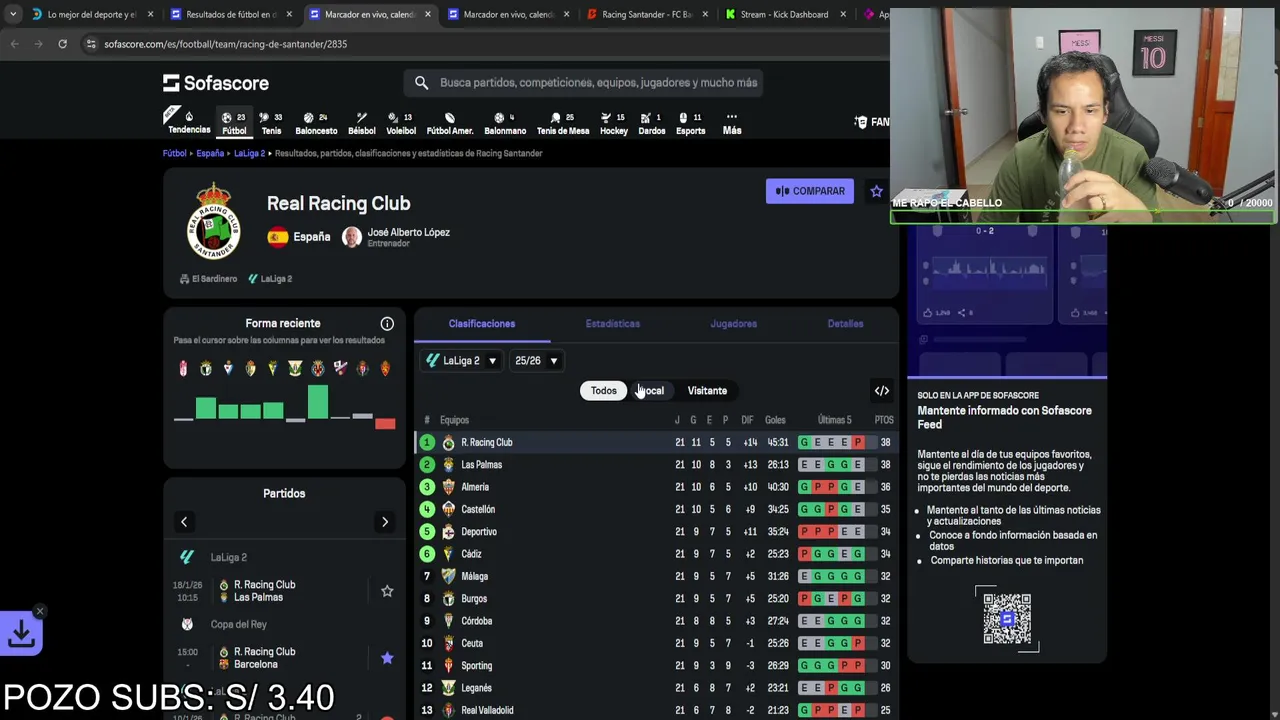The width and height of the screenshot is (1280, 720).
Task: Favorite Real Racing Club with star
Action: [877, 191]
